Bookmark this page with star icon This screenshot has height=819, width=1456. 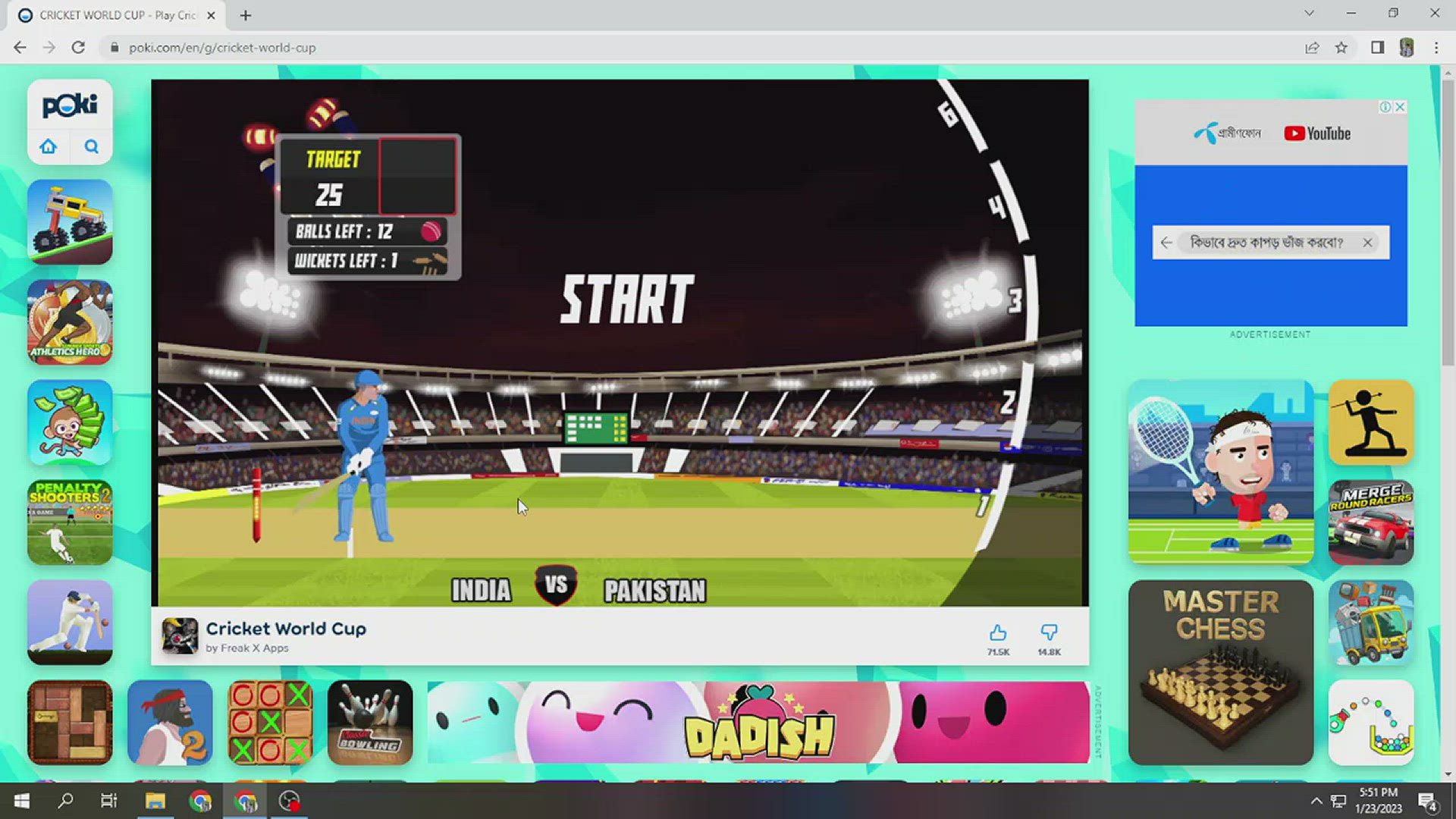tap(1341, 48)
